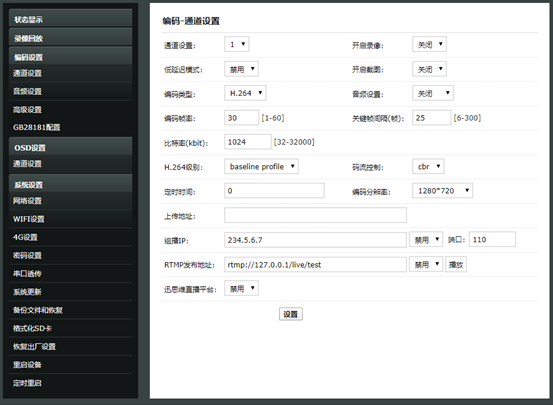Click the 上传地址 input field
This screenshot has height=405, width=553.
315,215
